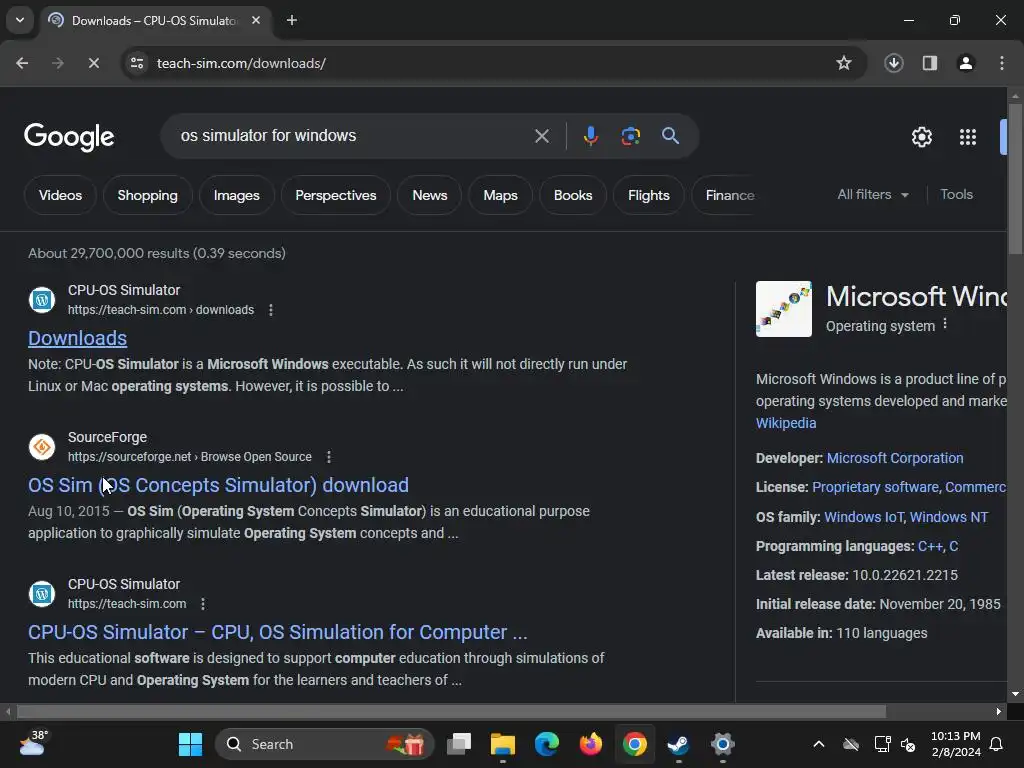Open the Chrome profile icon
This screenshot has width=1024, height=768.
[966, 63]
